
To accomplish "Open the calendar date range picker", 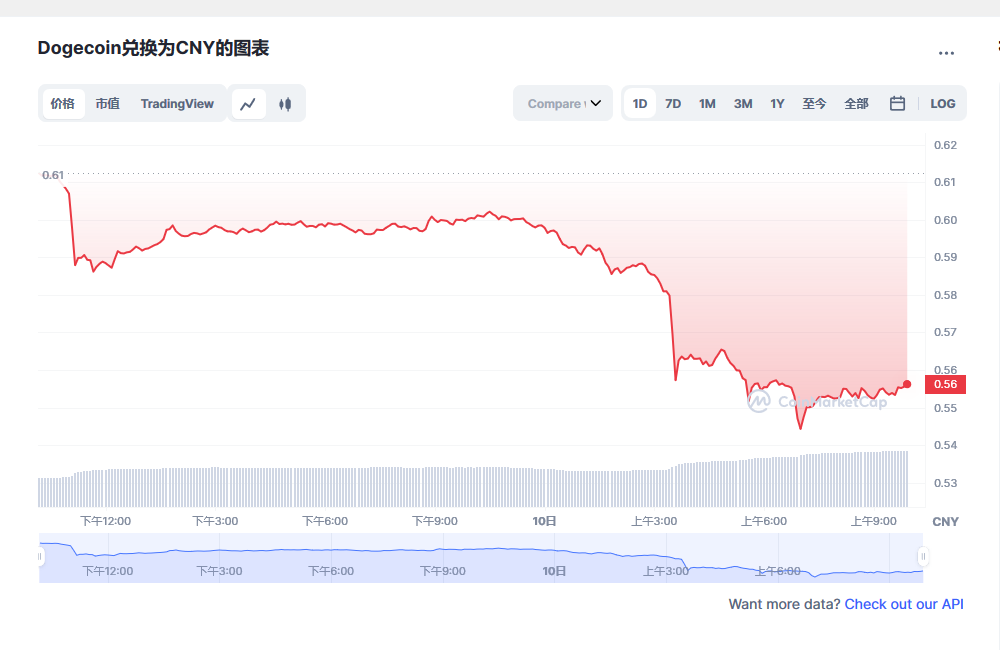I will (x=897, y=103).
